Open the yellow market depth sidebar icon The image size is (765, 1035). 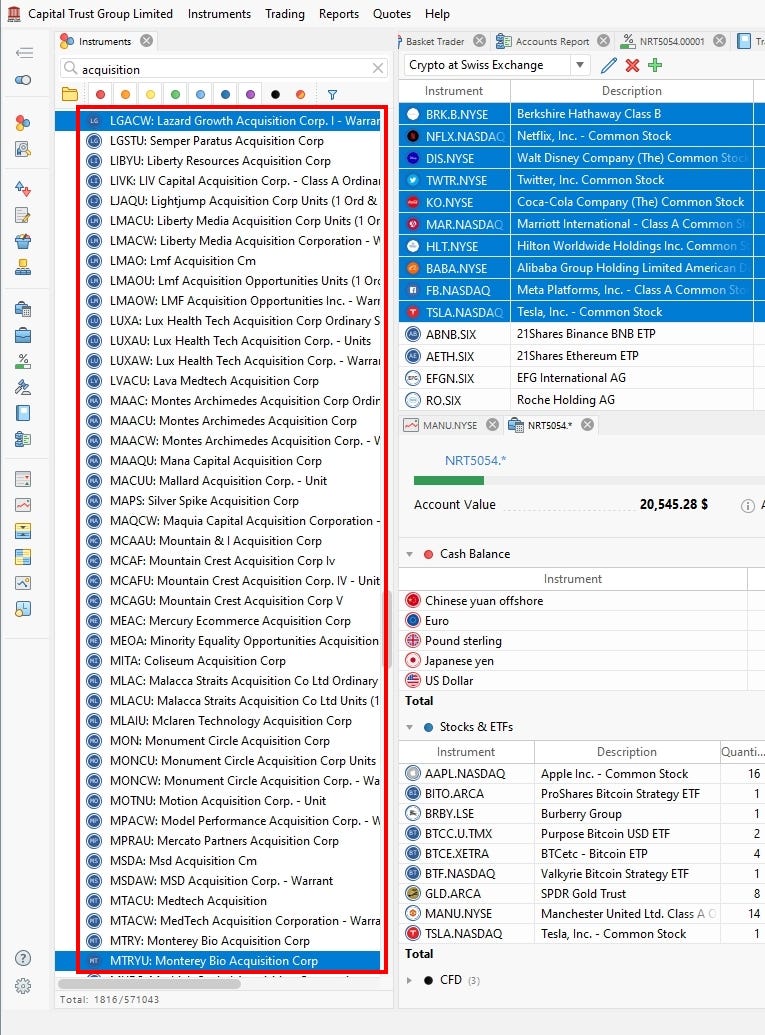[x=23, y=531]
